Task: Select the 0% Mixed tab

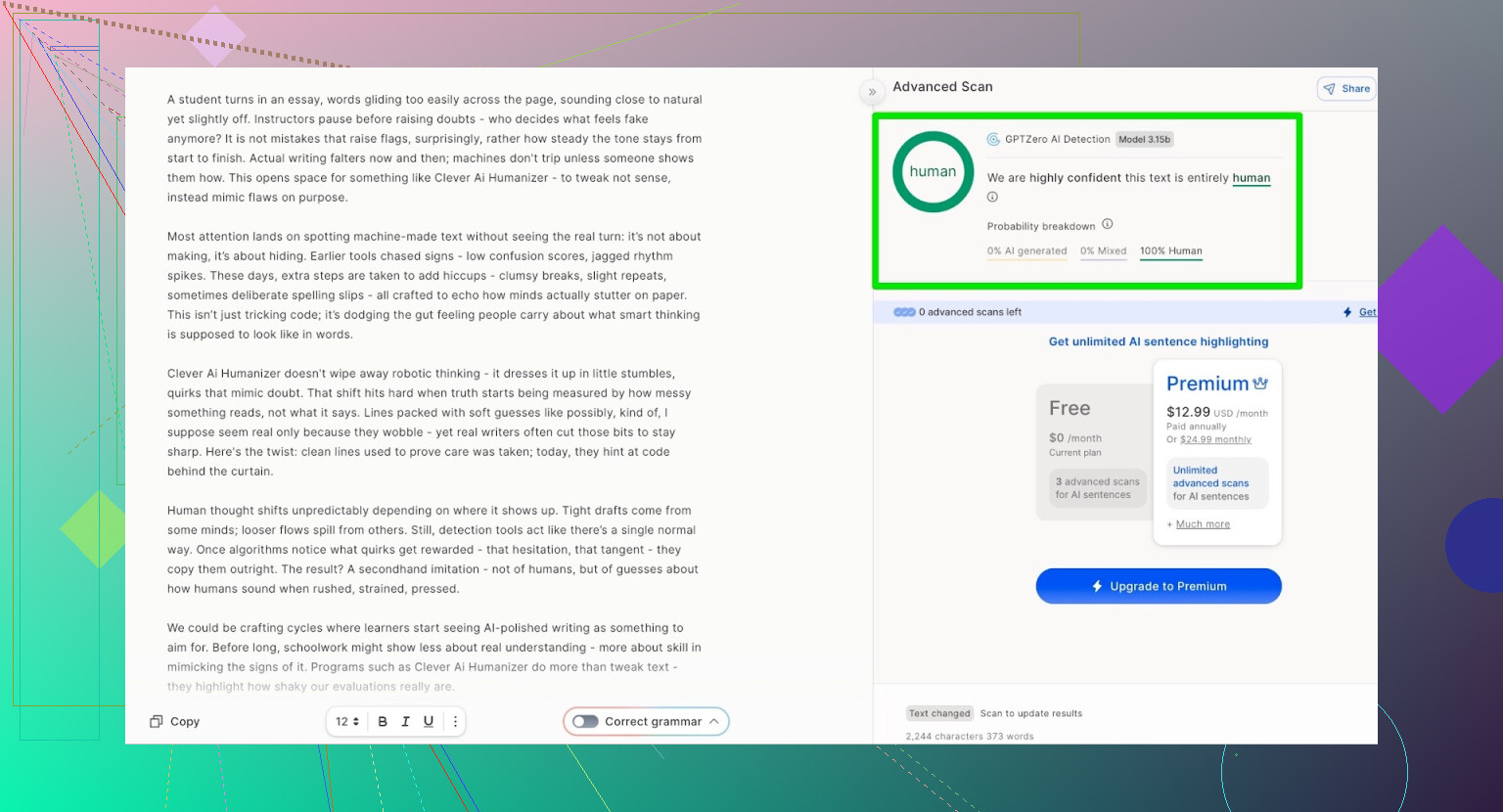Action: point(1103,251)
